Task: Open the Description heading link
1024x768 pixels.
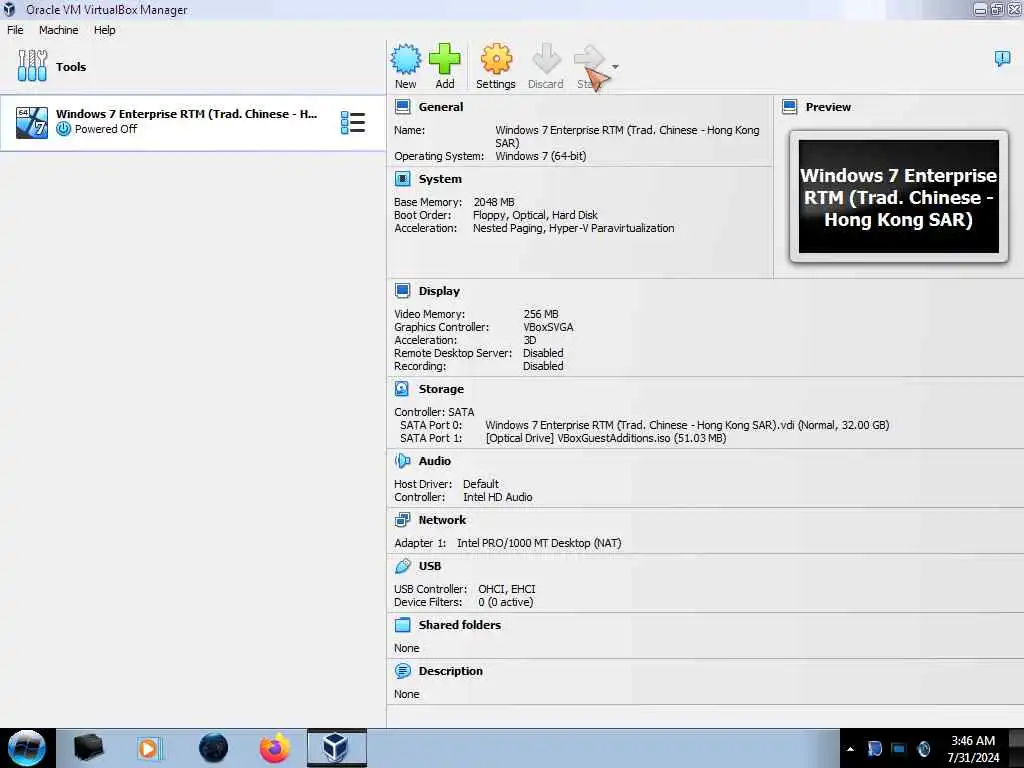Action: point(451,671)
